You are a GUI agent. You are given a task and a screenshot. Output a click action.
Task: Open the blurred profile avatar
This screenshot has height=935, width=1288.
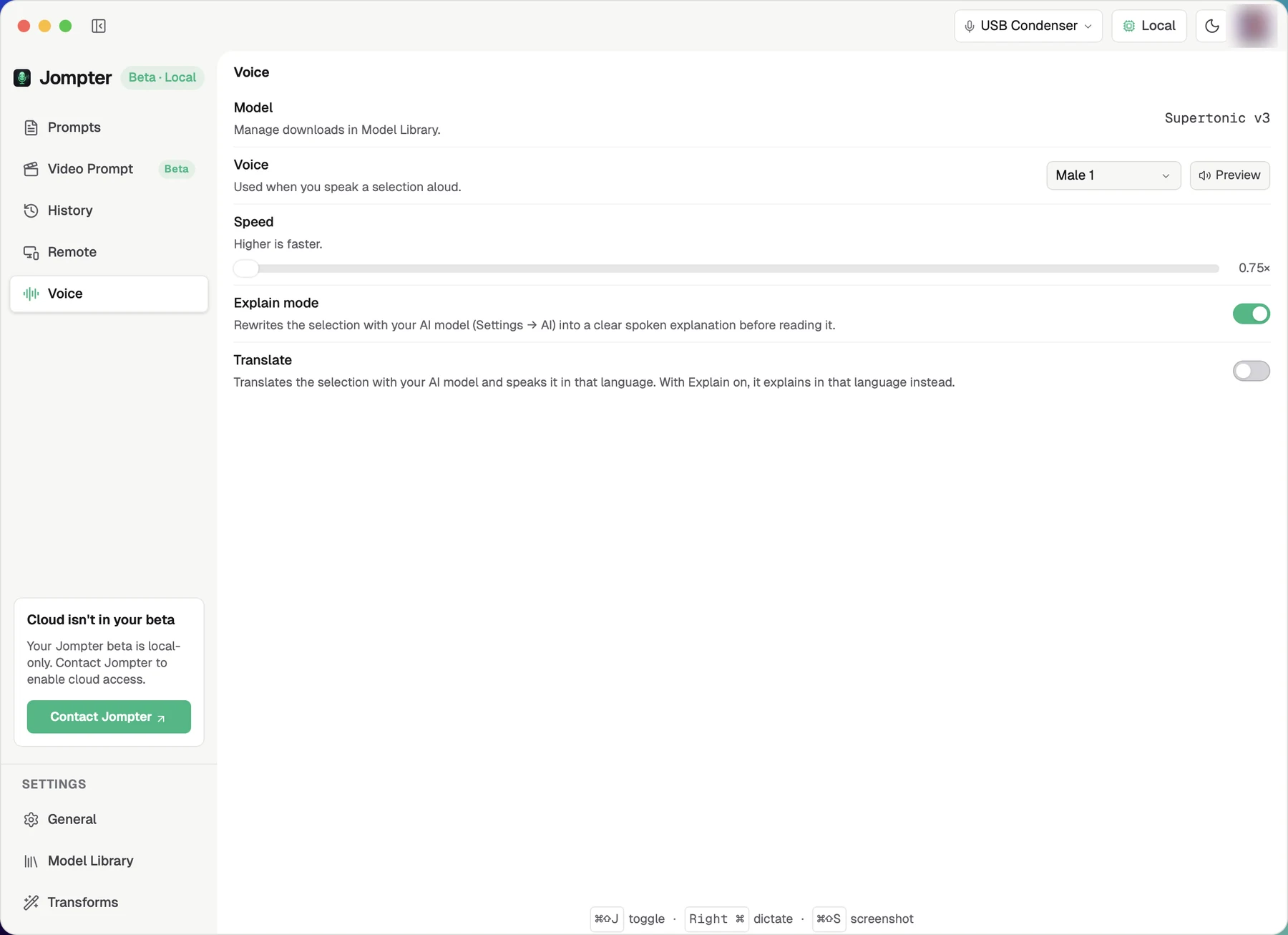click(x=1254, y=26)
